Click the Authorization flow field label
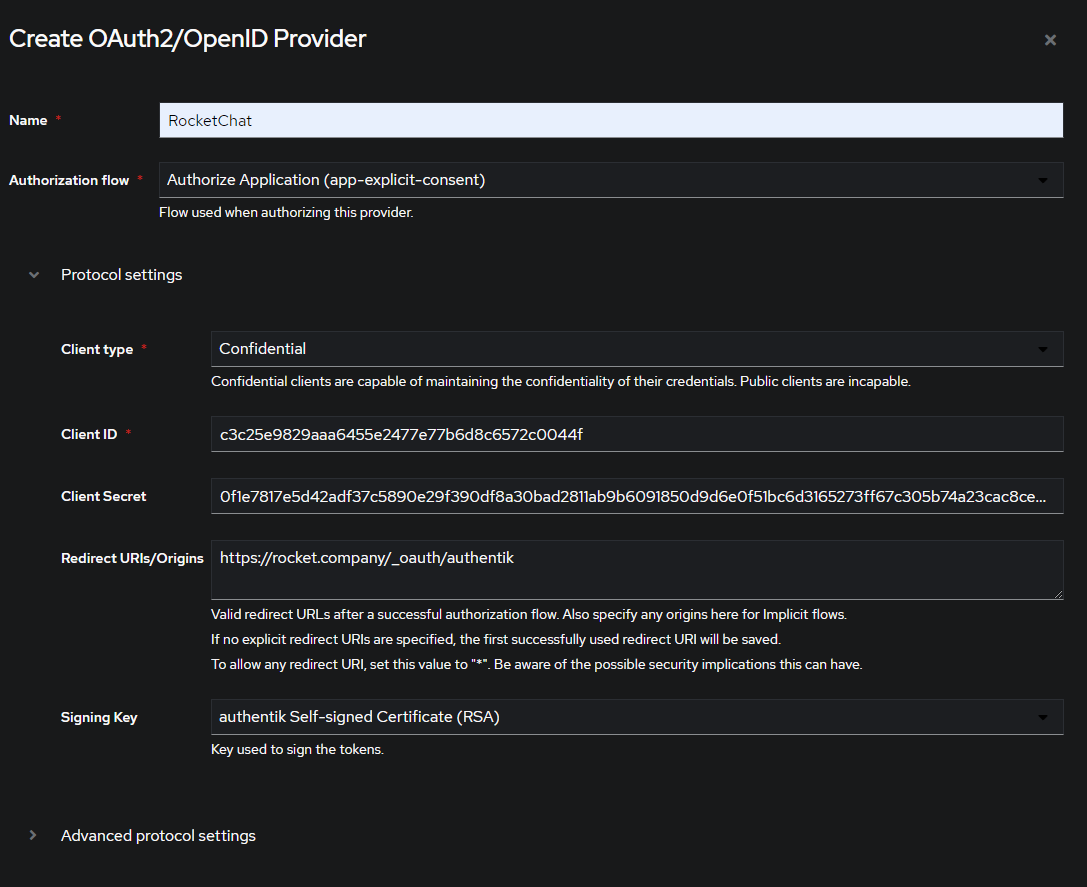This screenshot has height=887, width=1087. [x=69, y=181]
